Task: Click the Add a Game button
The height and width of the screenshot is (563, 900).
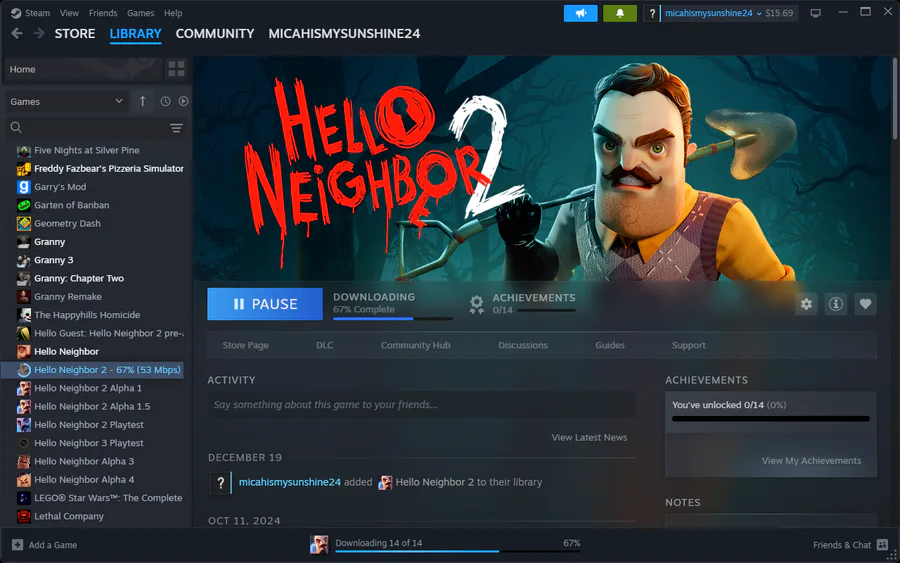Action: pos(45,545)
